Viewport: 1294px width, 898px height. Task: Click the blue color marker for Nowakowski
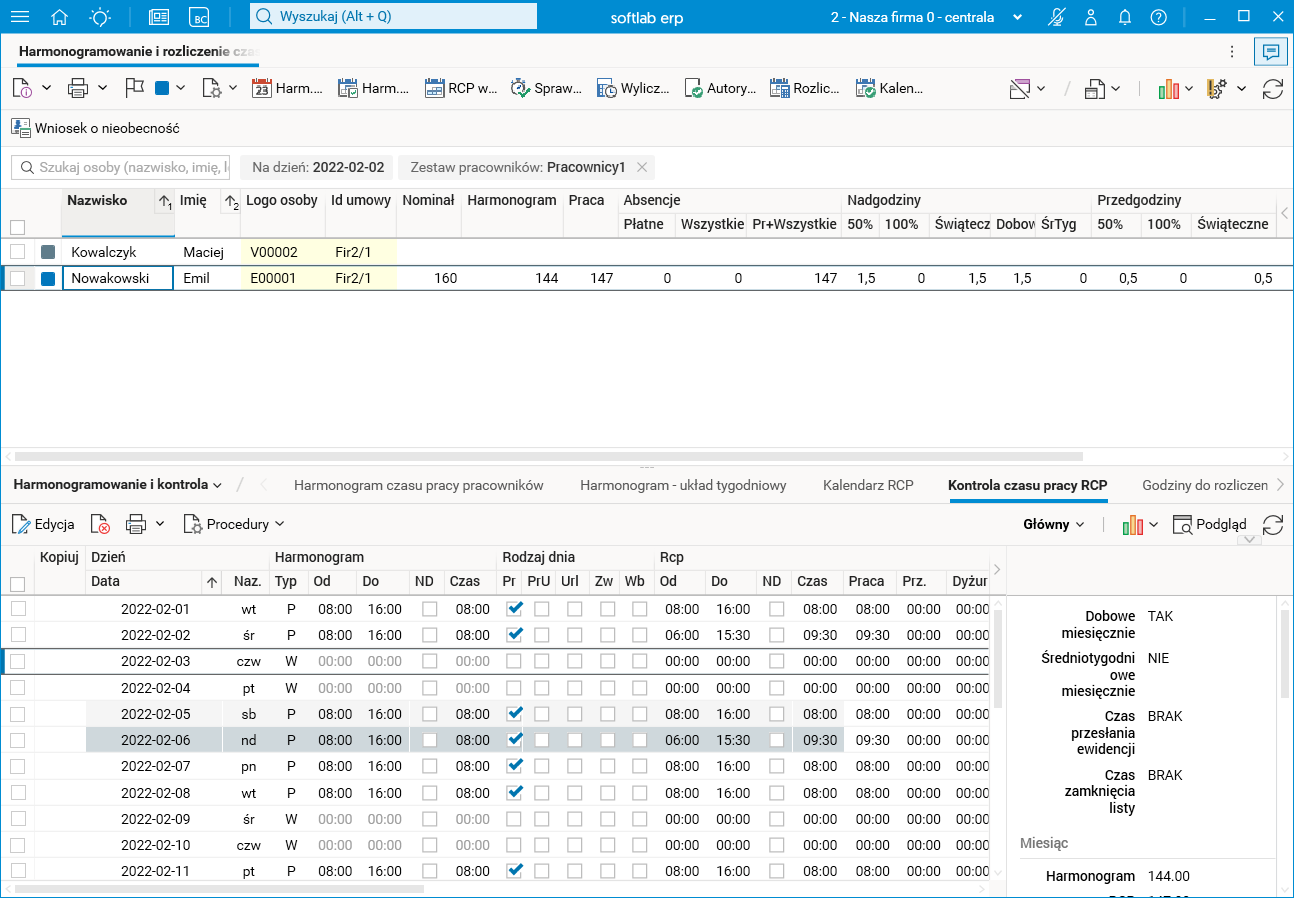[x=48, y=279]
